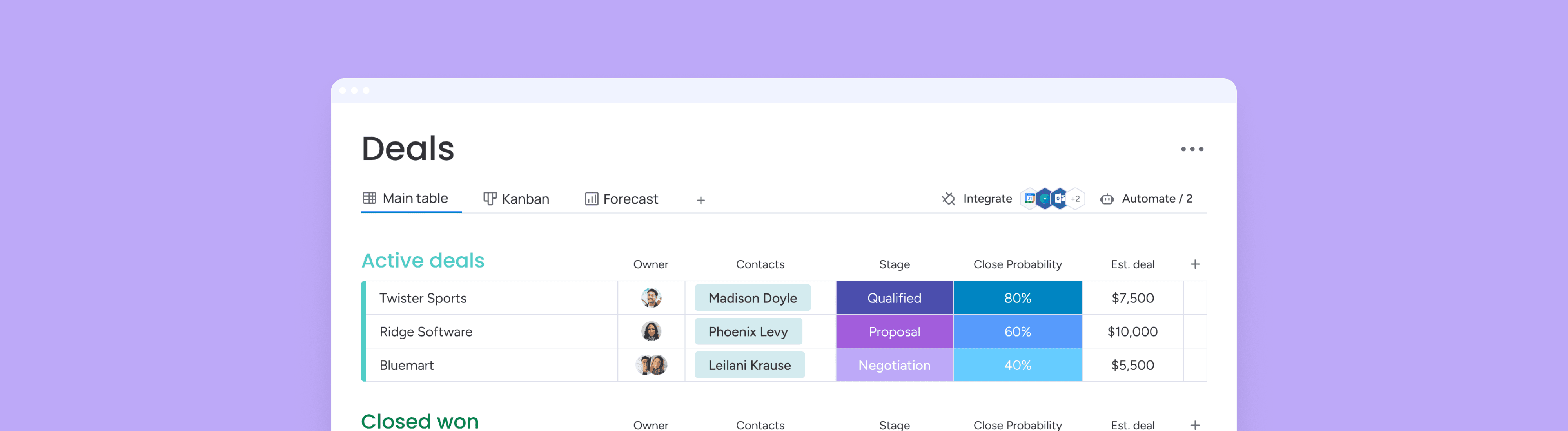Click the Madison Doyle contact tag
The width and height of the screenshot is (1568, 431).
(752, 298)
